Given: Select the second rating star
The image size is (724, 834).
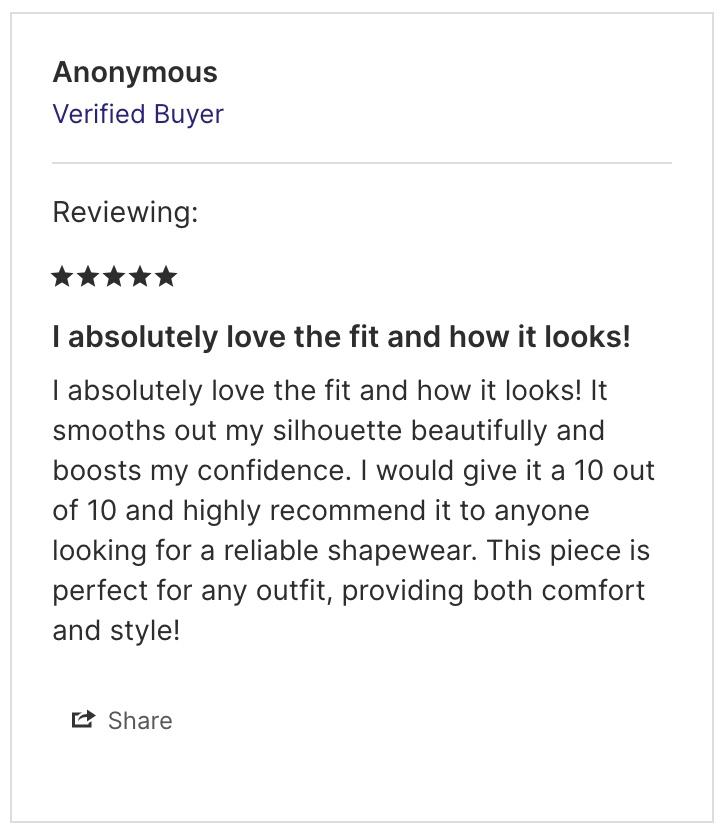Looking at the screenshot, I should click(88, 276).
